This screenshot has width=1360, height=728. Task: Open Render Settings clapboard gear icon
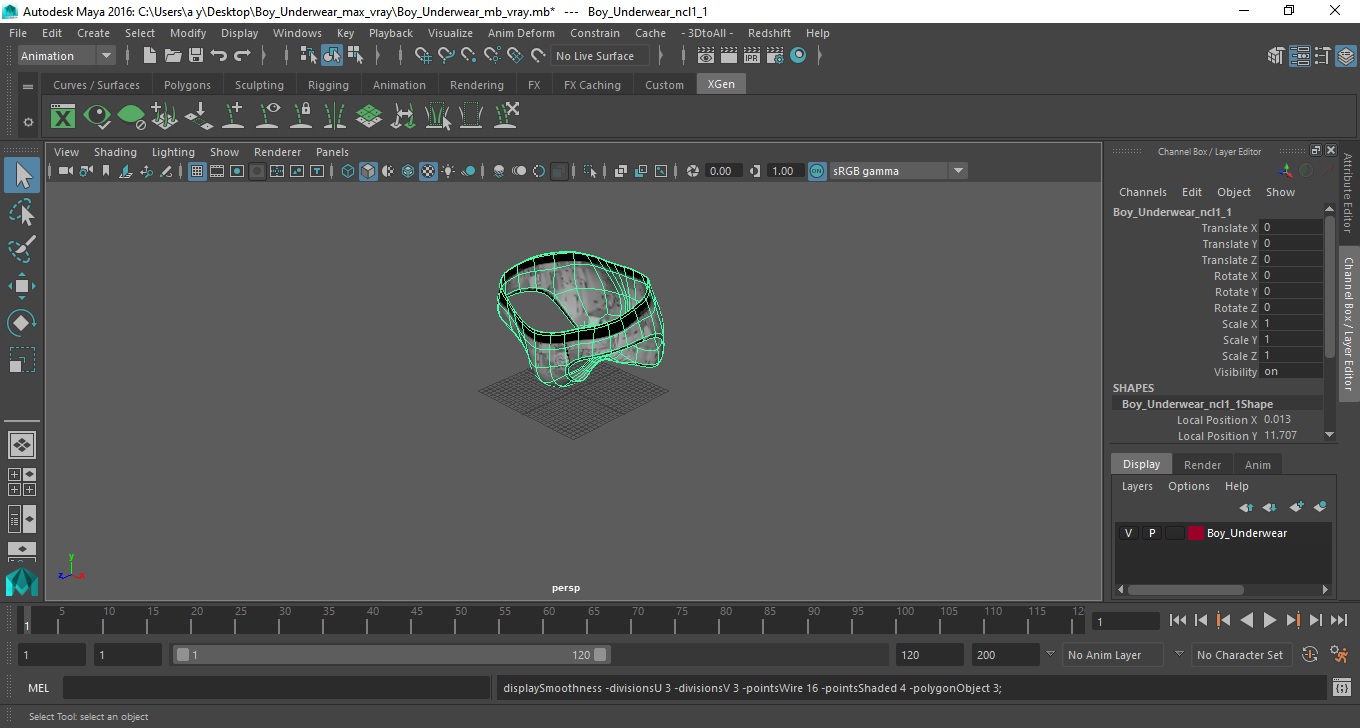pyautogui.click(x=775, y=55)
